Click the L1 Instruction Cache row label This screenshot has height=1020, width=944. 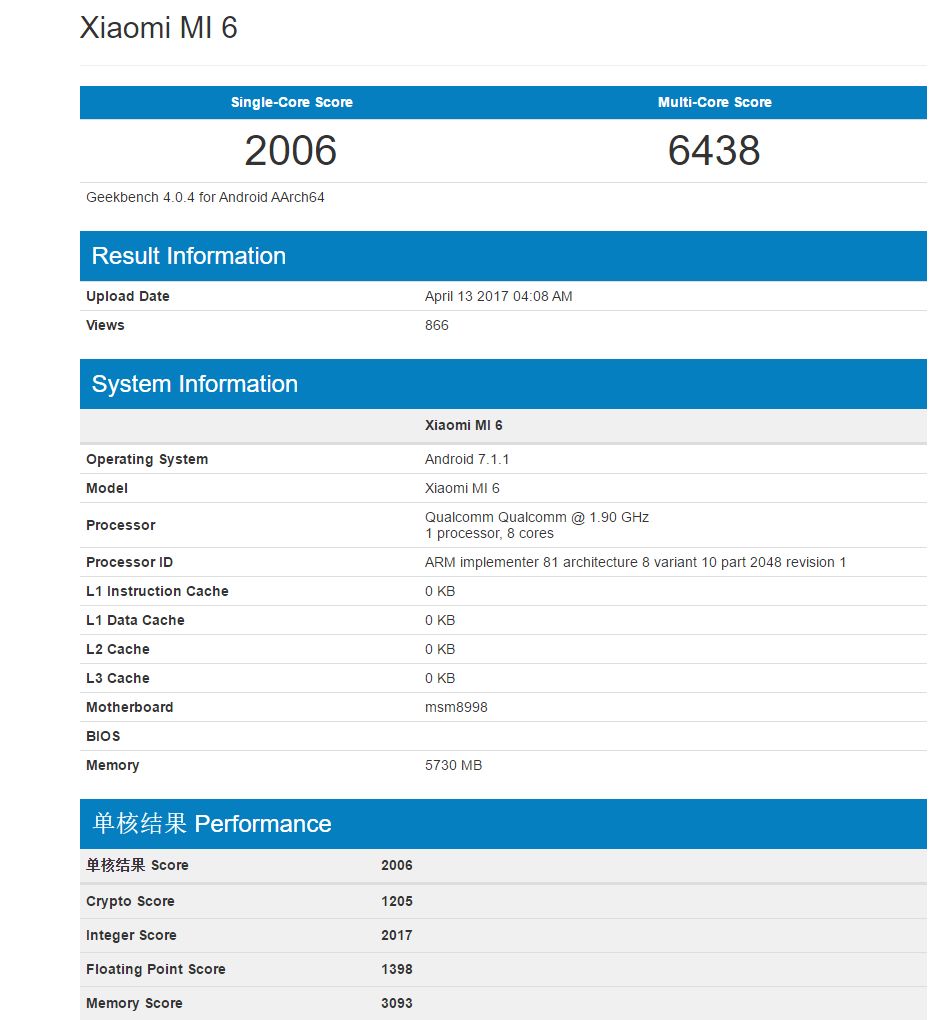(157, 591)
